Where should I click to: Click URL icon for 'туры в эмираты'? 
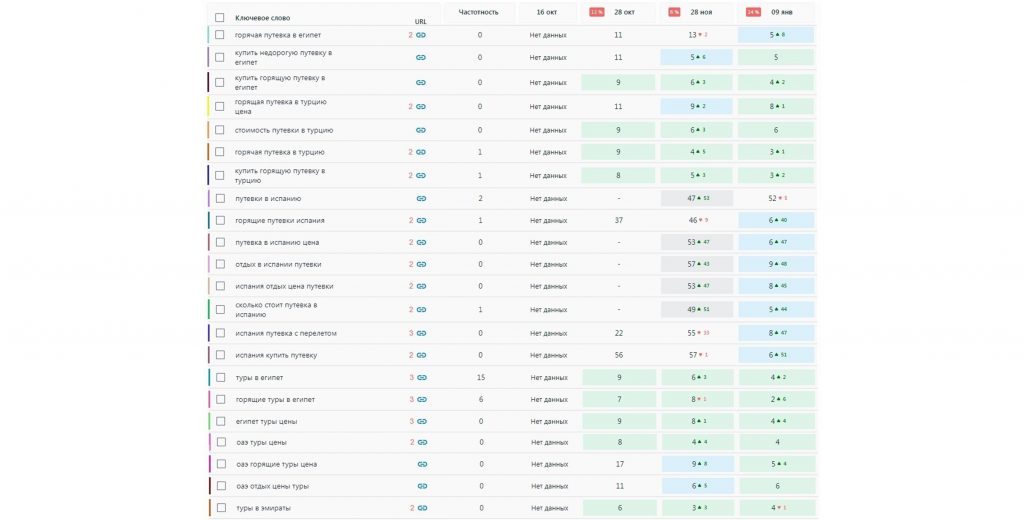coord(421,508)
